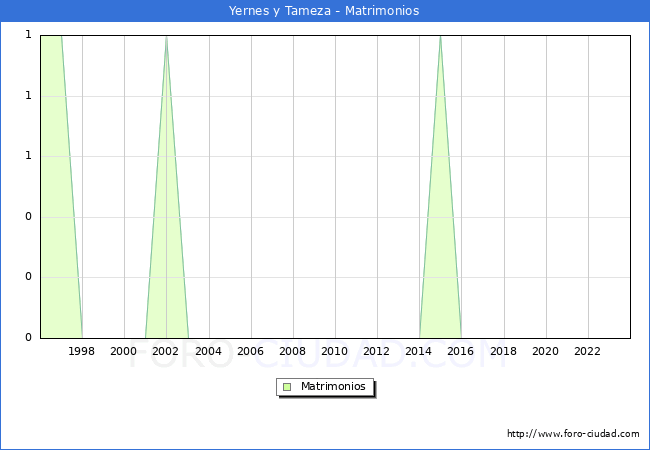The image size is (650, 450).
Task: Select the 2020 x-axis label
Action: (x=546, y=351)
